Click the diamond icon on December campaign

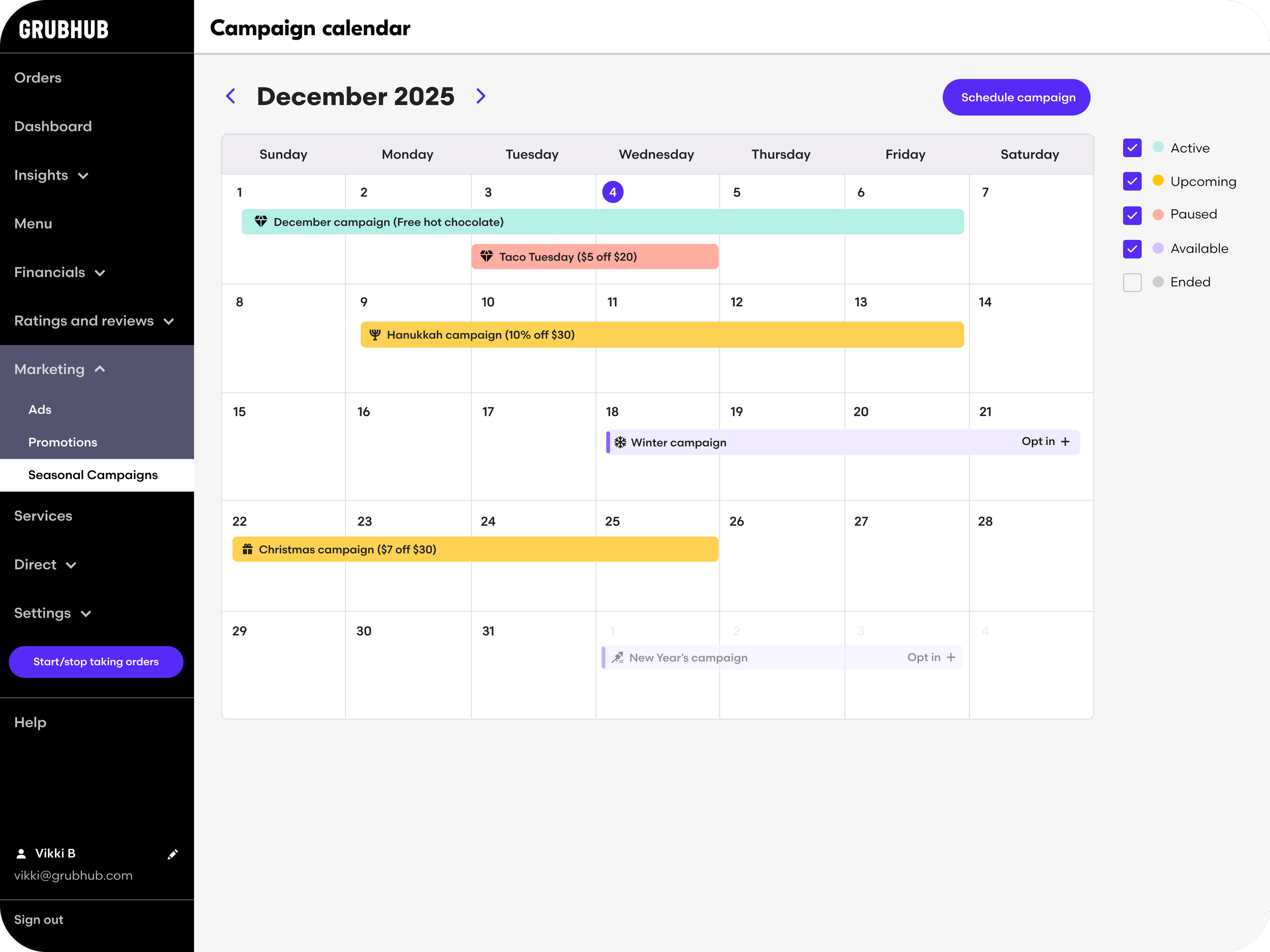coord(261,221)
